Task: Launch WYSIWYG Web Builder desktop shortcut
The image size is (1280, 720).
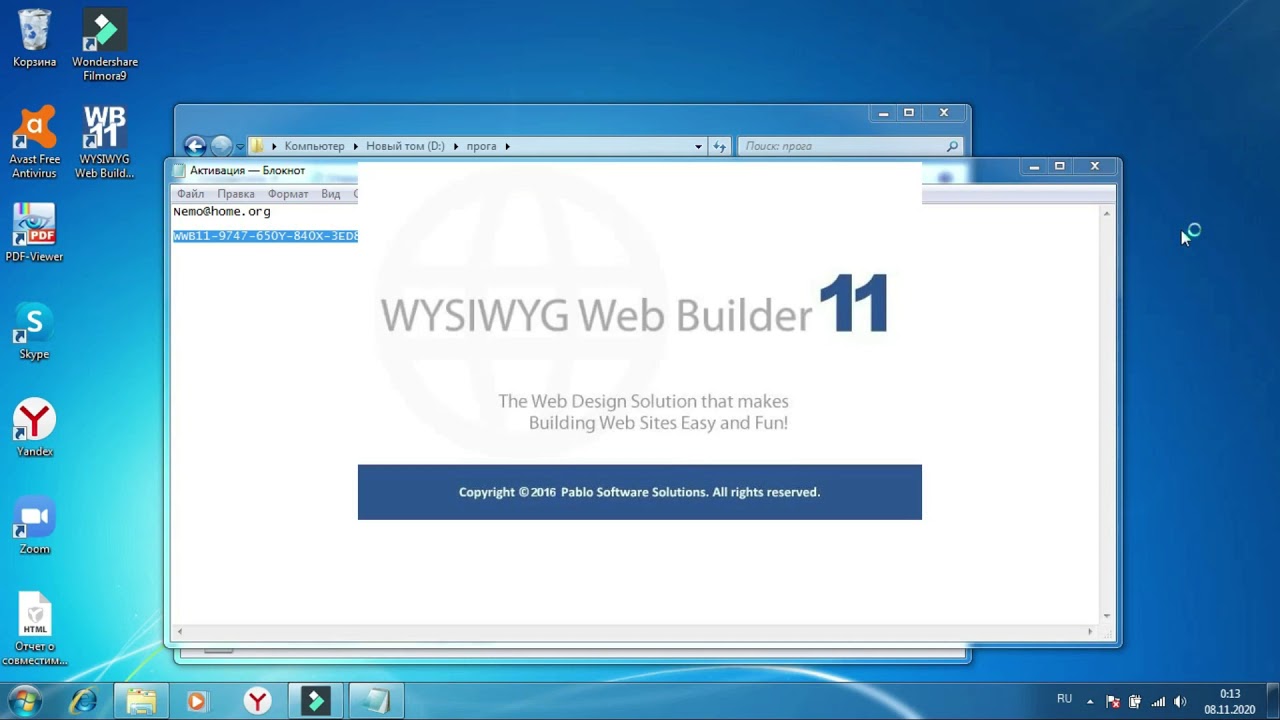Action: [x=105, y=142]
